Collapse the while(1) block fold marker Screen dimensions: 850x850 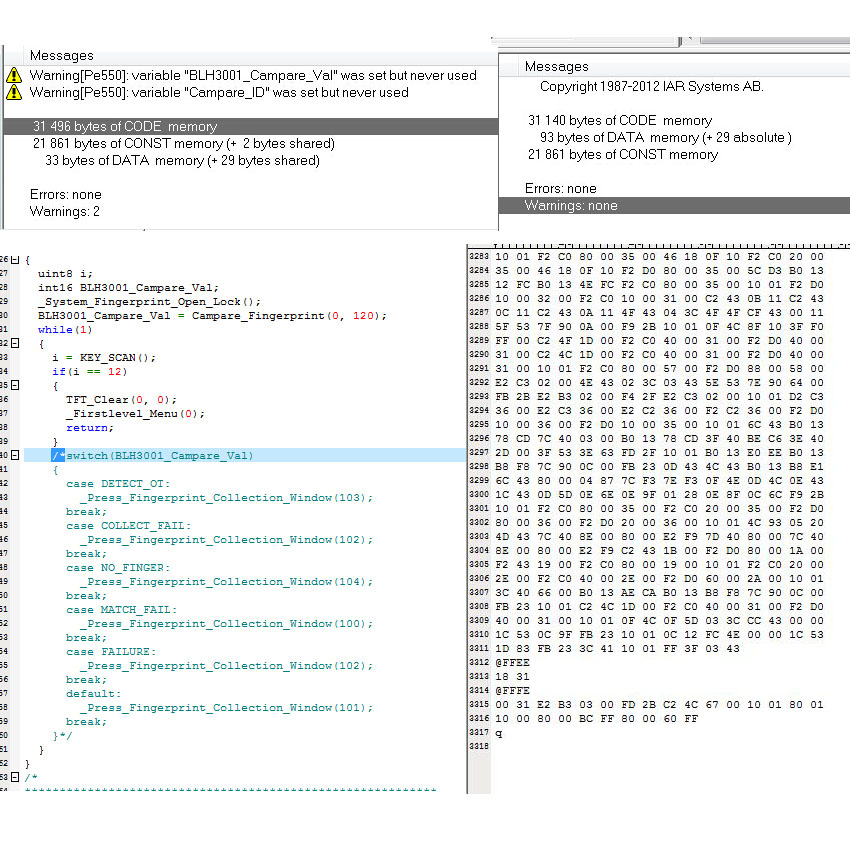pyautogui.click(x=15, y=343)
